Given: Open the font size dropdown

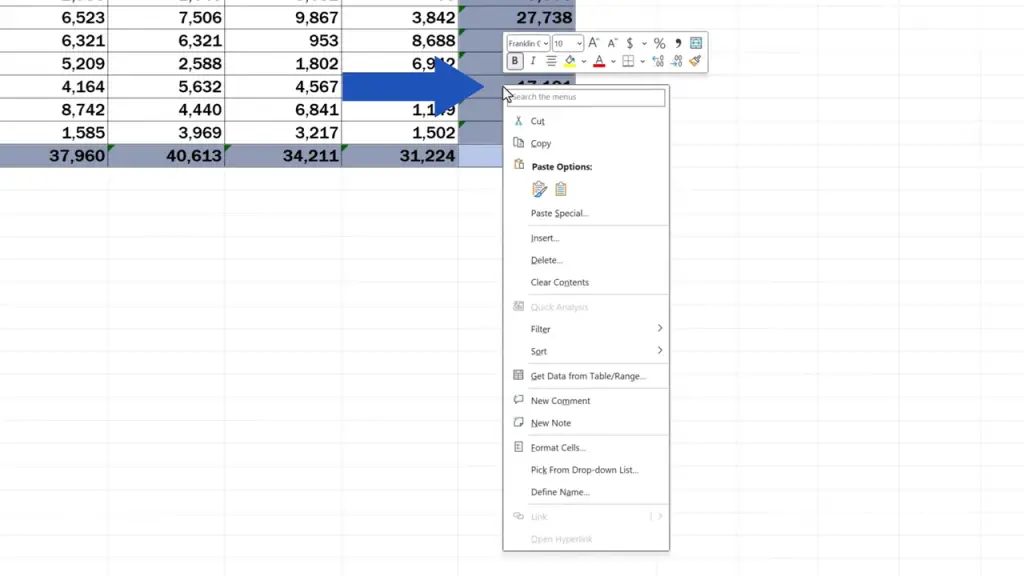Looking at the screenshot, I should pyautogui.click(x=568, y=43).
